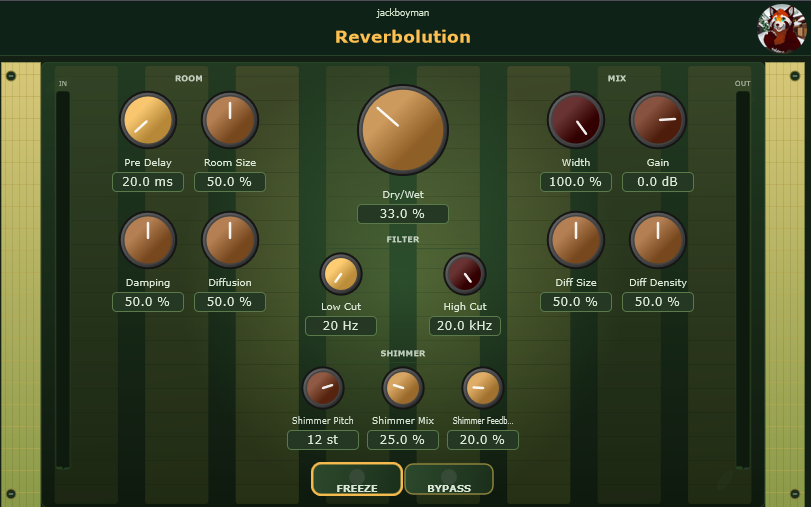Select the Diffusion knob
Image resolution: width=811 pixels, height=507 pixels.
click(230, 240)
